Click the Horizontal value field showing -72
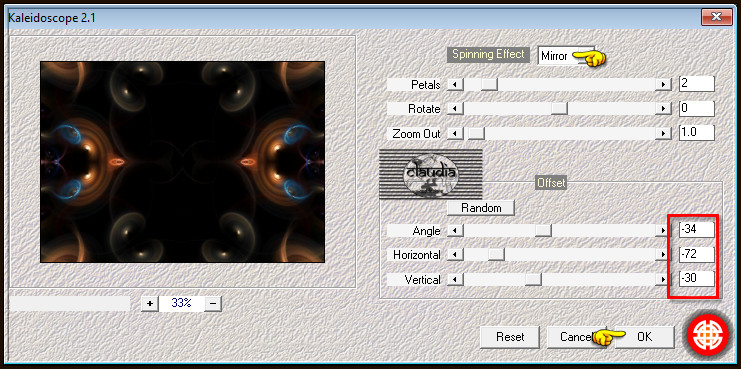Viewport: 741px width, 369px height. 697,254
